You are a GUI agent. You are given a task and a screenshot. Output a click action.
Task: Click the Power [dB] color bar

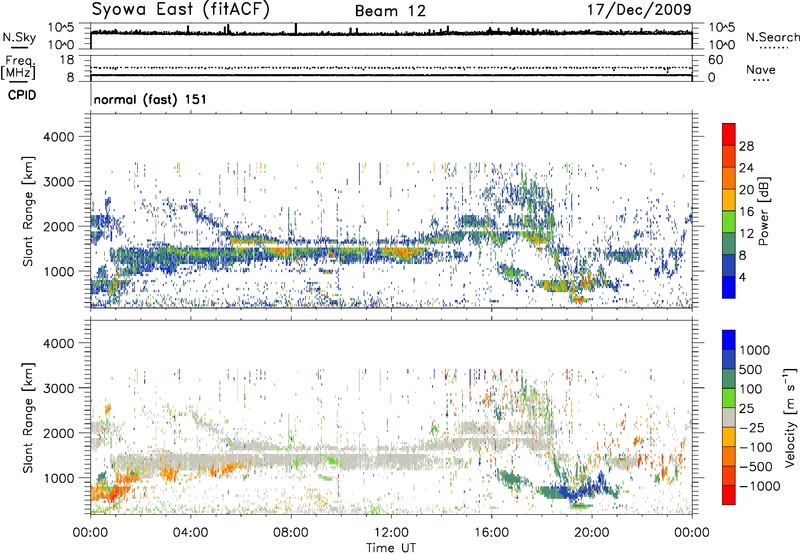tap(729, 211)
